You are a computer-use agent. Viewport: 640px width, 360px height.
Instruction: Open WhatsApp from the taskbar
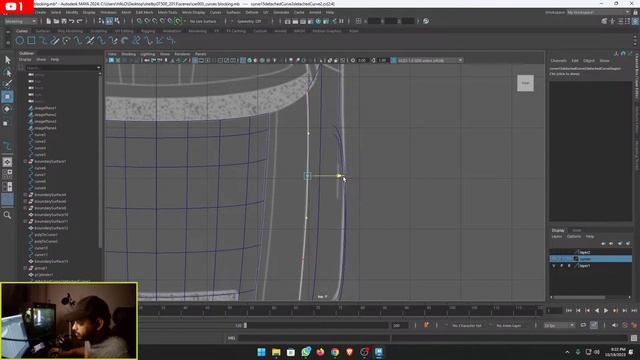[306, 352]
